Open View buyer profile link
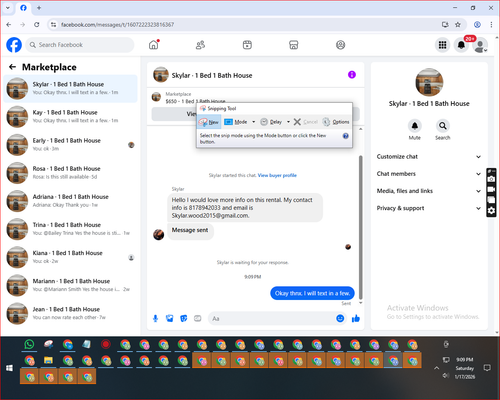Screen dimensions: 500x400 (277, 175)
